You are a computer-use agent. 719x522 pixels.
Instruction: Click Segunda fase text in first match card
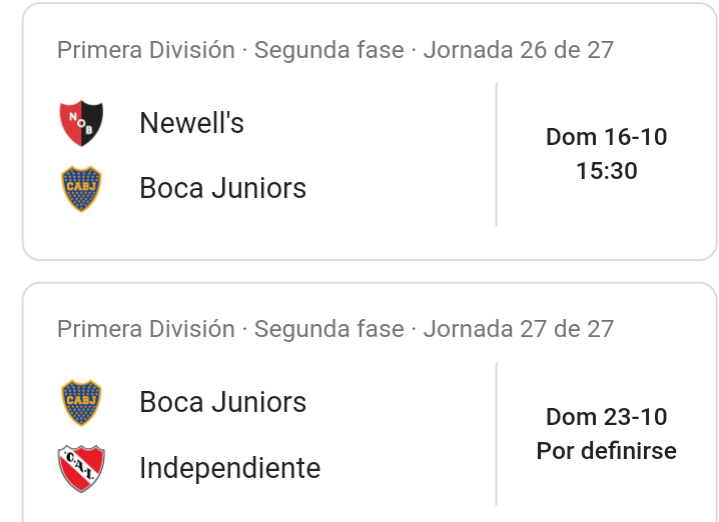point(329,50)
